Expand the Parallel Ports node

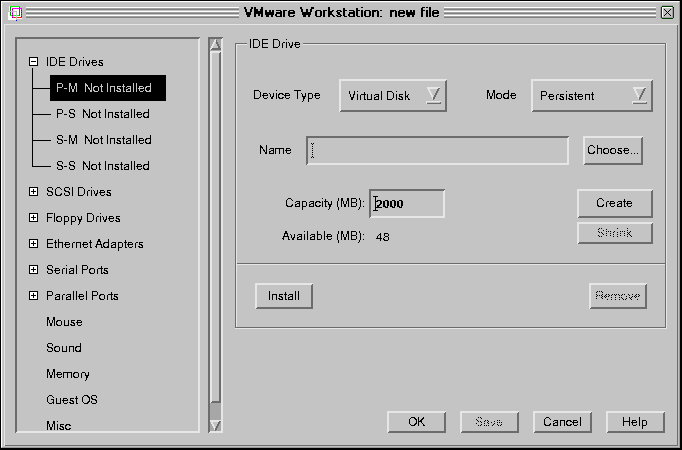(x=33, y=296)
